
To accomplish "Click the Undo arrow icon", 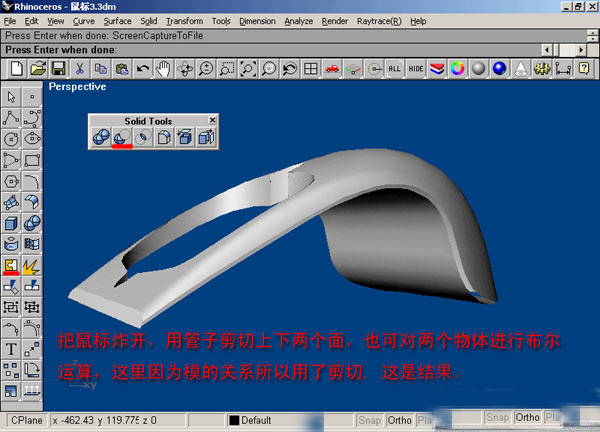I will 142,68.
